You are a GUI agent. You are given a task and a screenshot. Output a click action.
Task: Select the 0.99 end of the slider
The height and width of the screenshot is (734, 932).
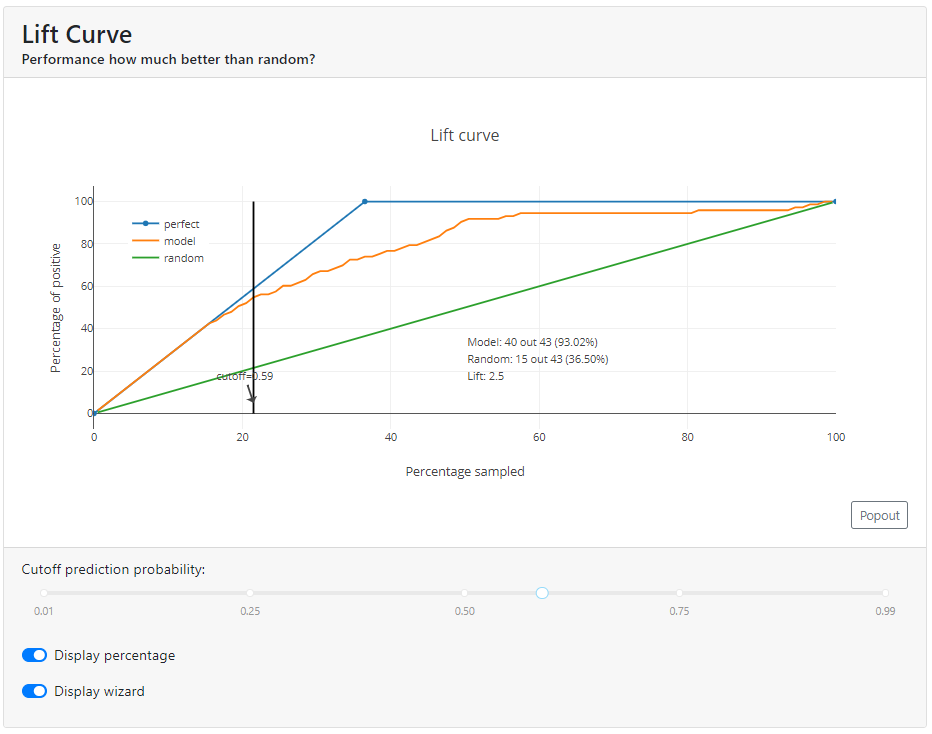tap(886, 592)
